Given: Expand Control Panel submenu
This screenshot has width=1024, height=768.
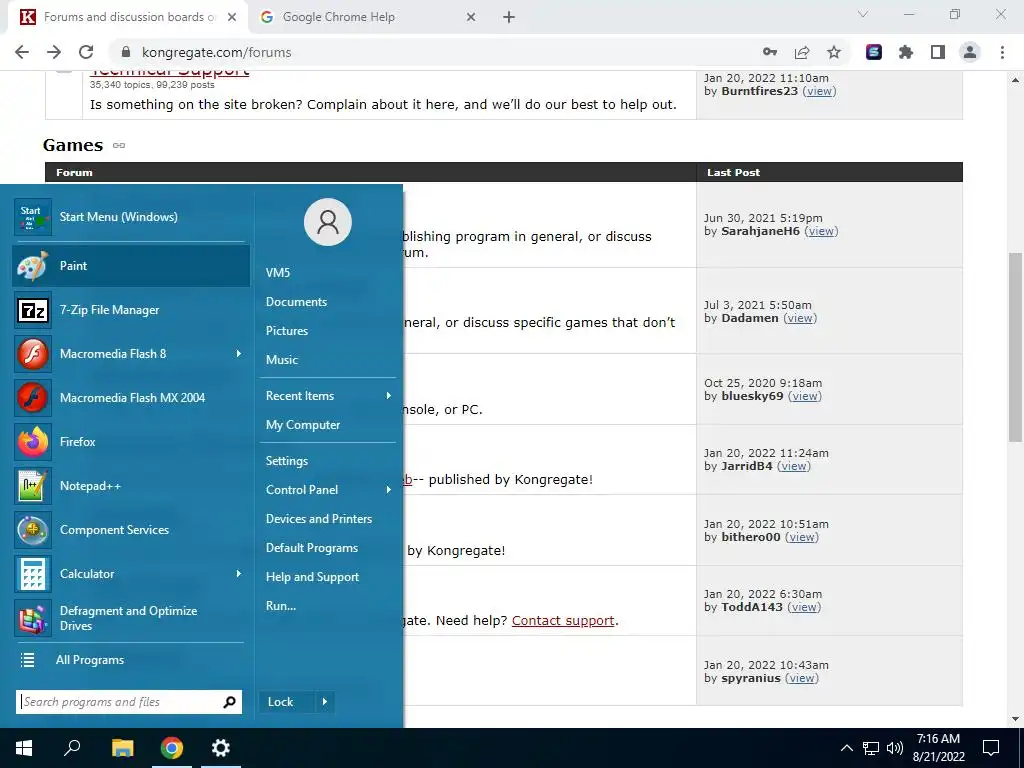Looking at the screenshot, I should [389, 490].
